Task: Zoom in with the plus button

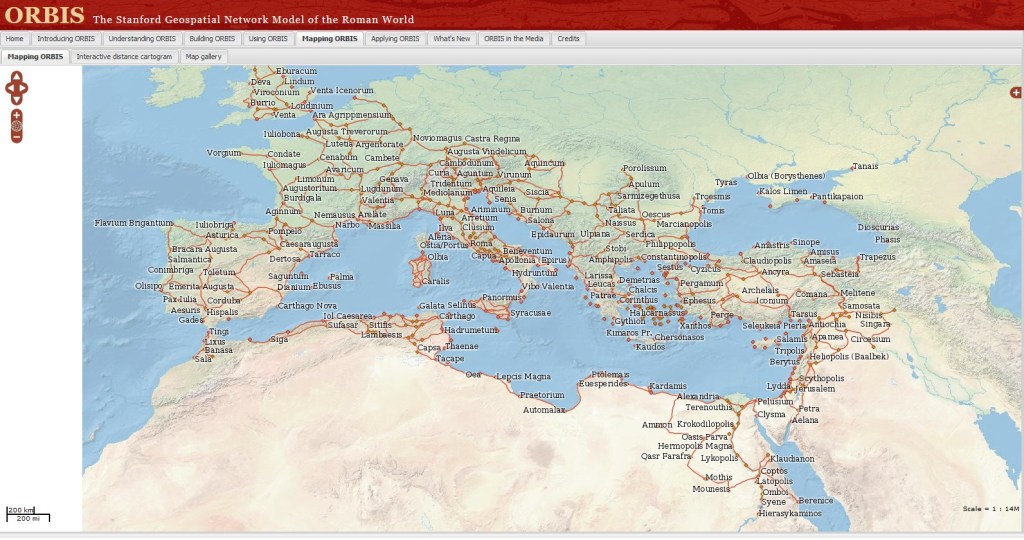Action: coord(16,115)
